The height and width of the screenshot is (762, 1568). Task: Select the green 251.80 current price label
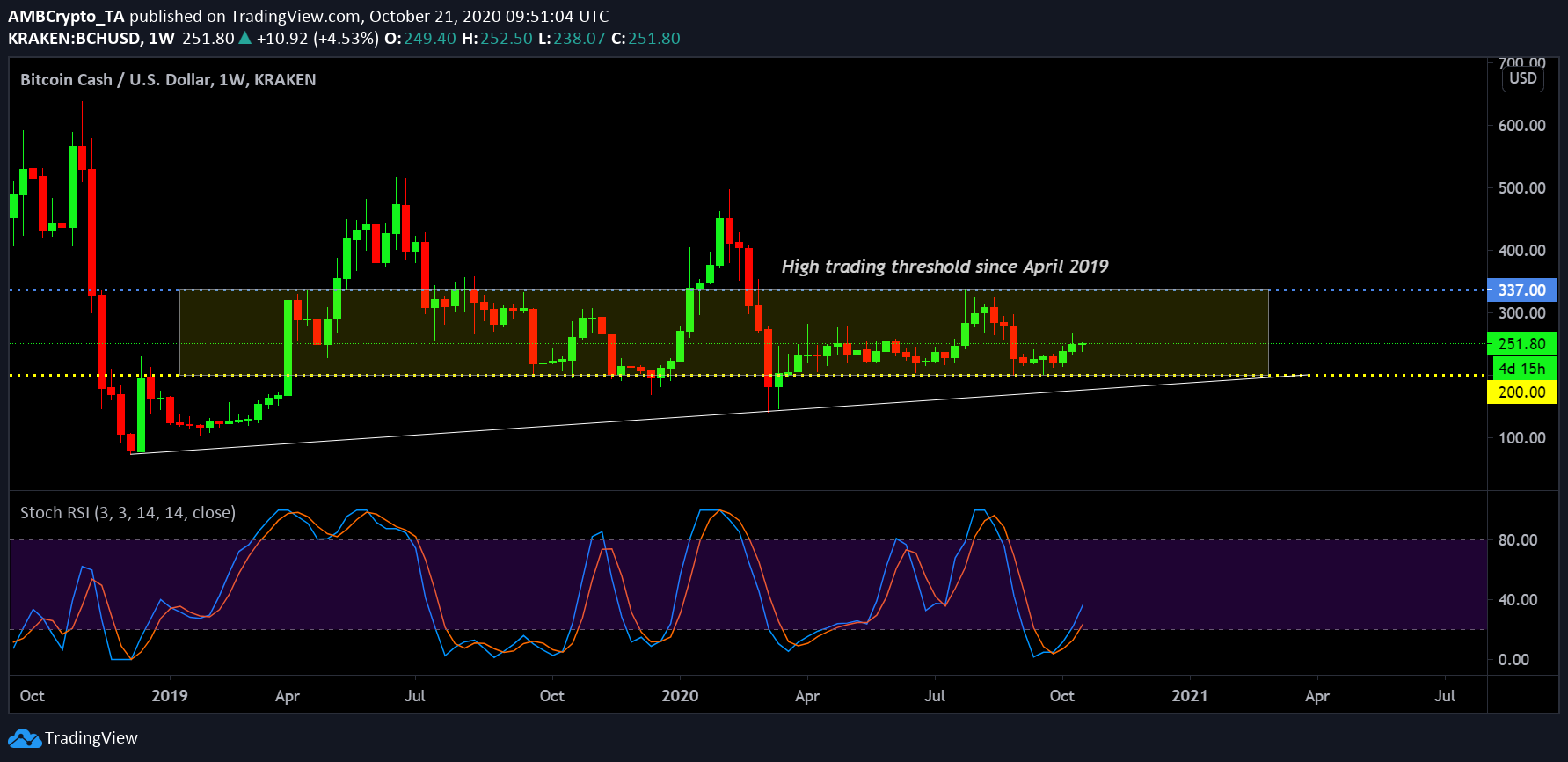point(1521,344)
